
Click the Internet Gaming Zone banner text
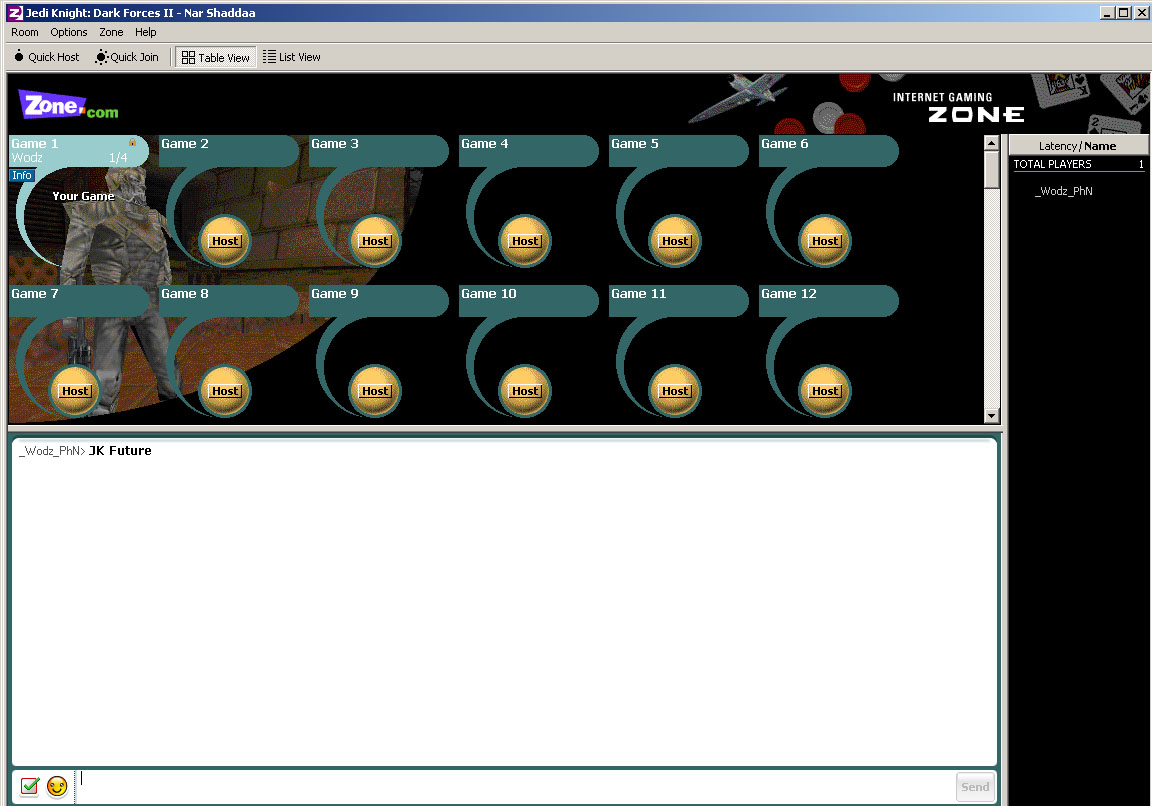(x=959, y=107)
